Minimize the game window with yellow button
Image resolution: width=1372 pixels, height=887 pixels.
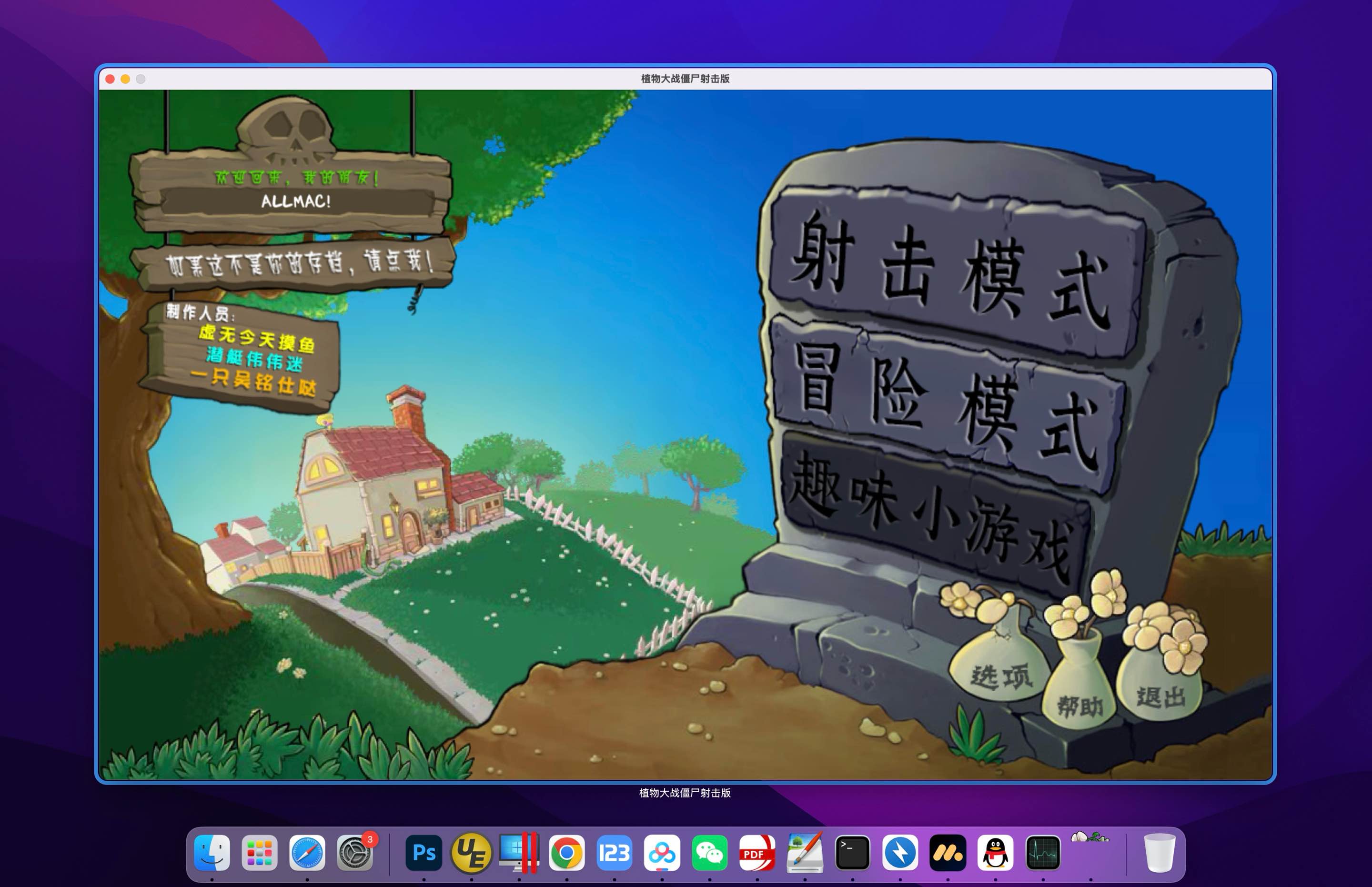125,79
